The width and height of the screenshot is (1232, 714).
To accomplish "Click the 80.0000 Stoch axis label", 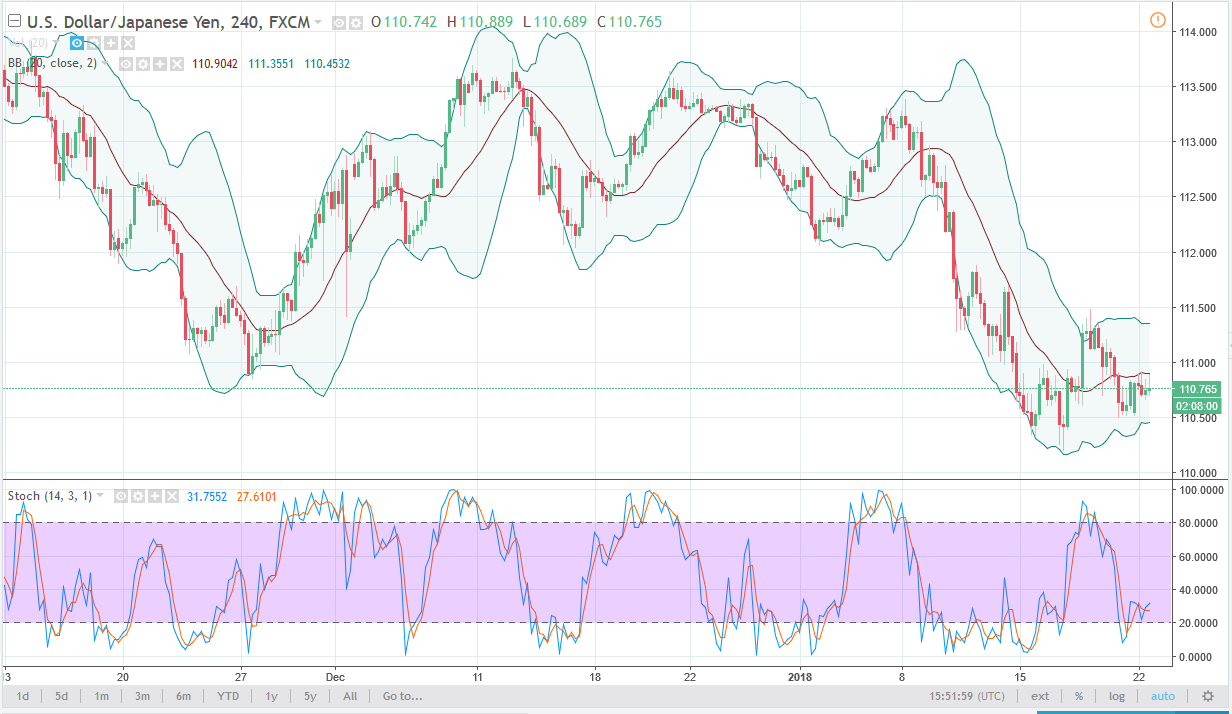I will 1200,523.
